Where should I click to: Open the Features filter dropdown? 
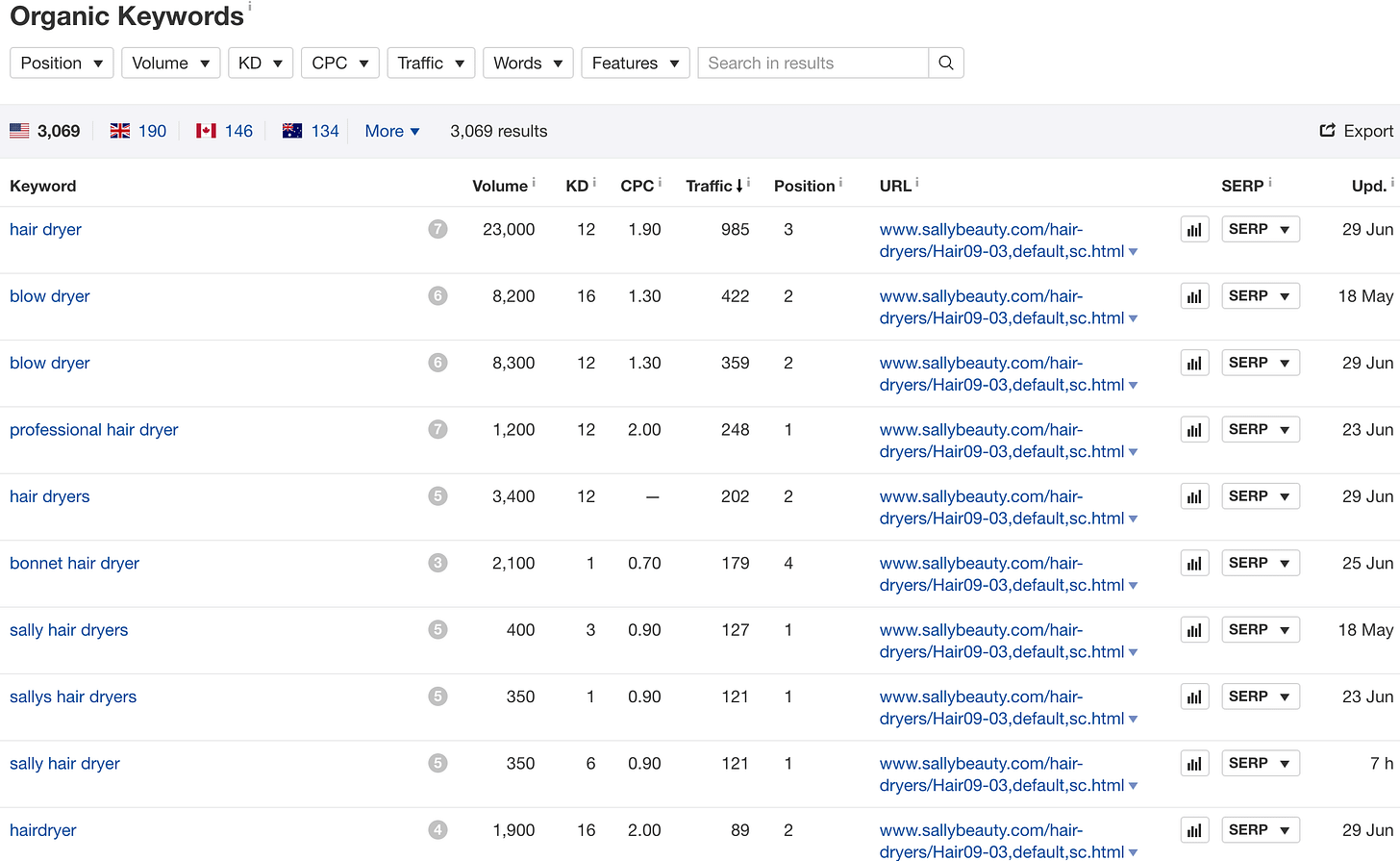(x=636, y=63)
